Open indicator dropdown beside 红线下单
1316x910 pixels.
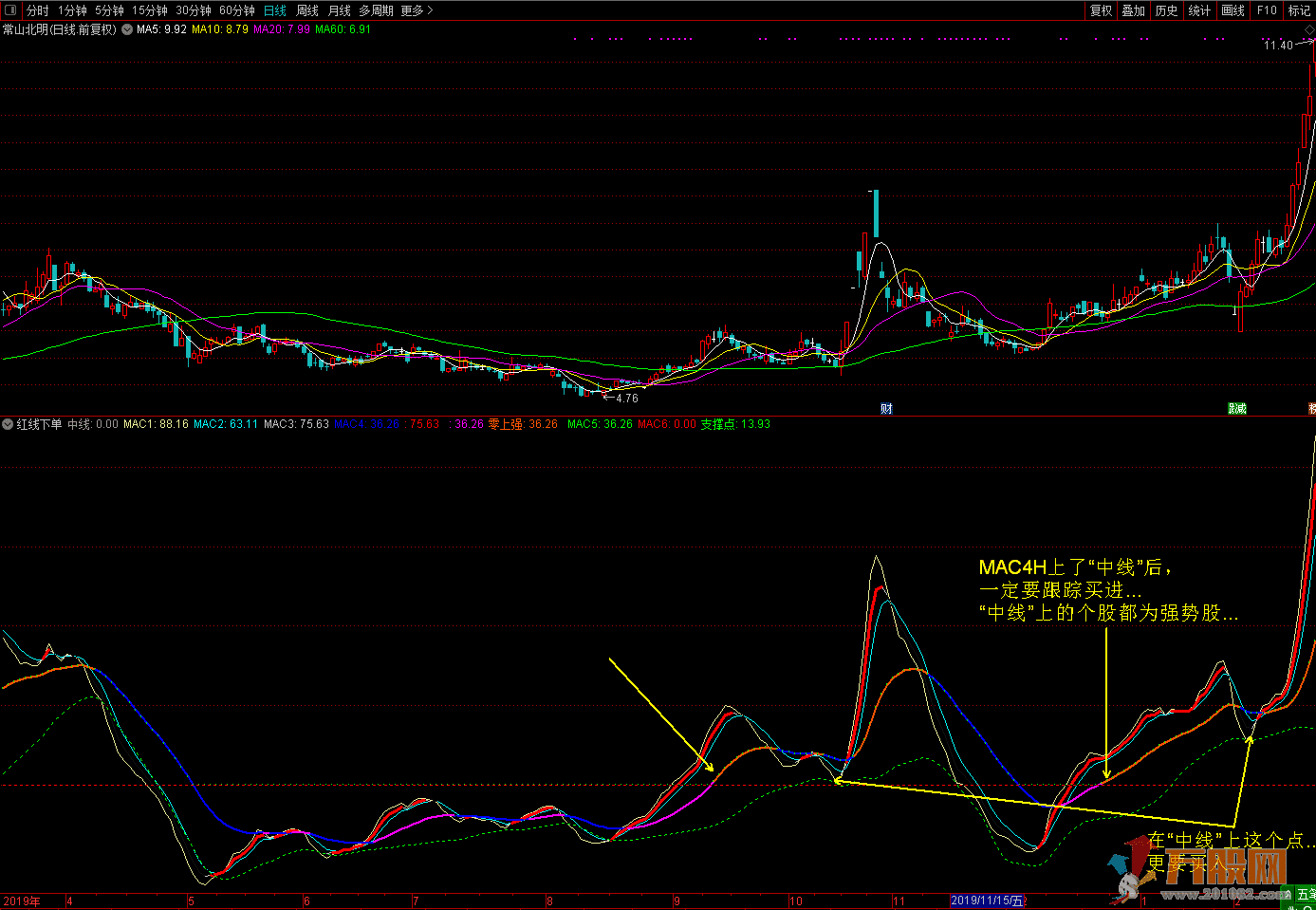point(9,424)
